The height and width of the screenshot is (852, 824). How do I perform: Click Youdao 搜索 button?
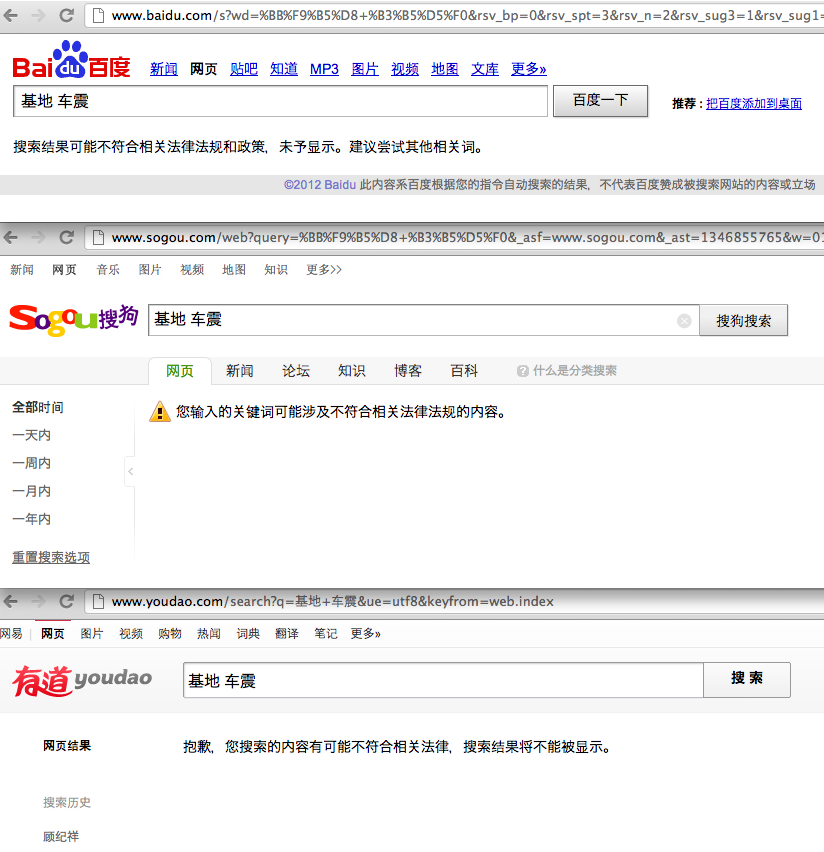click(x=747, y=679)
